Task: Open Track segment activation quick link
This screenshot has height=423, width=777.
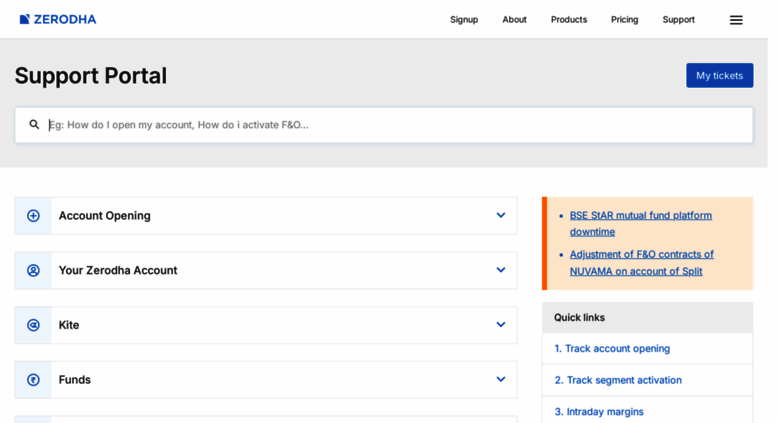Action: click(x=618, y=380)
